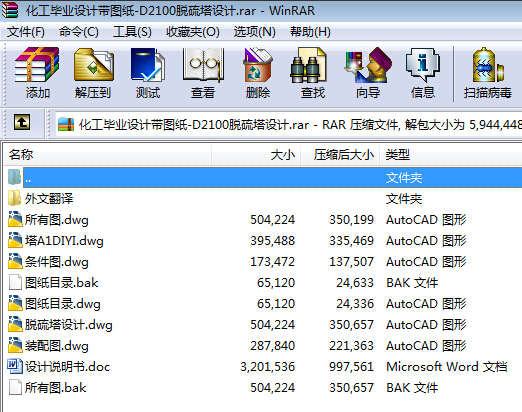Select file name 塔A1DIYI.dwg
The image size is (522, 412).
(64, 241)
